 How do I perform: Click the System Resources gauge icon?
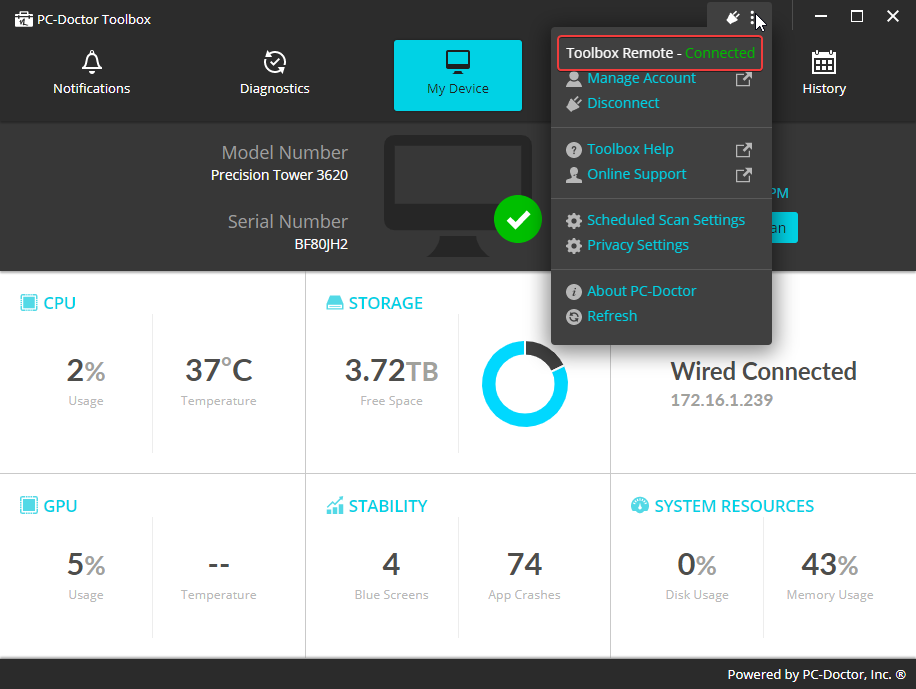(x=640, y=506)
